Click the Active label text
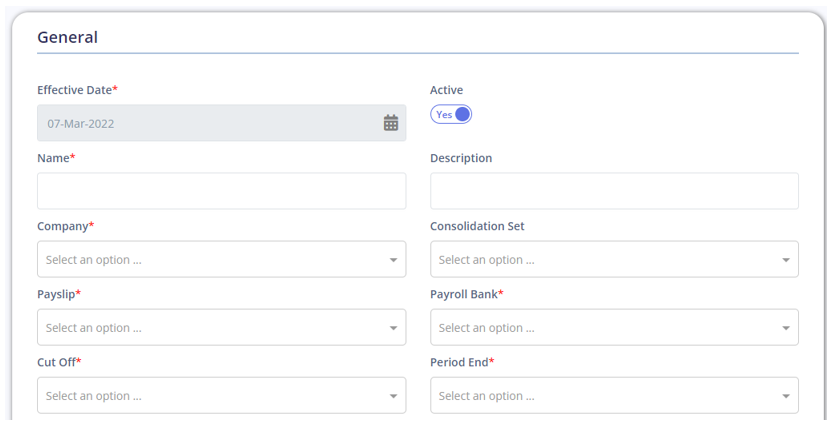This screenshot has width=831, height=422. click(x=446, y=90)
